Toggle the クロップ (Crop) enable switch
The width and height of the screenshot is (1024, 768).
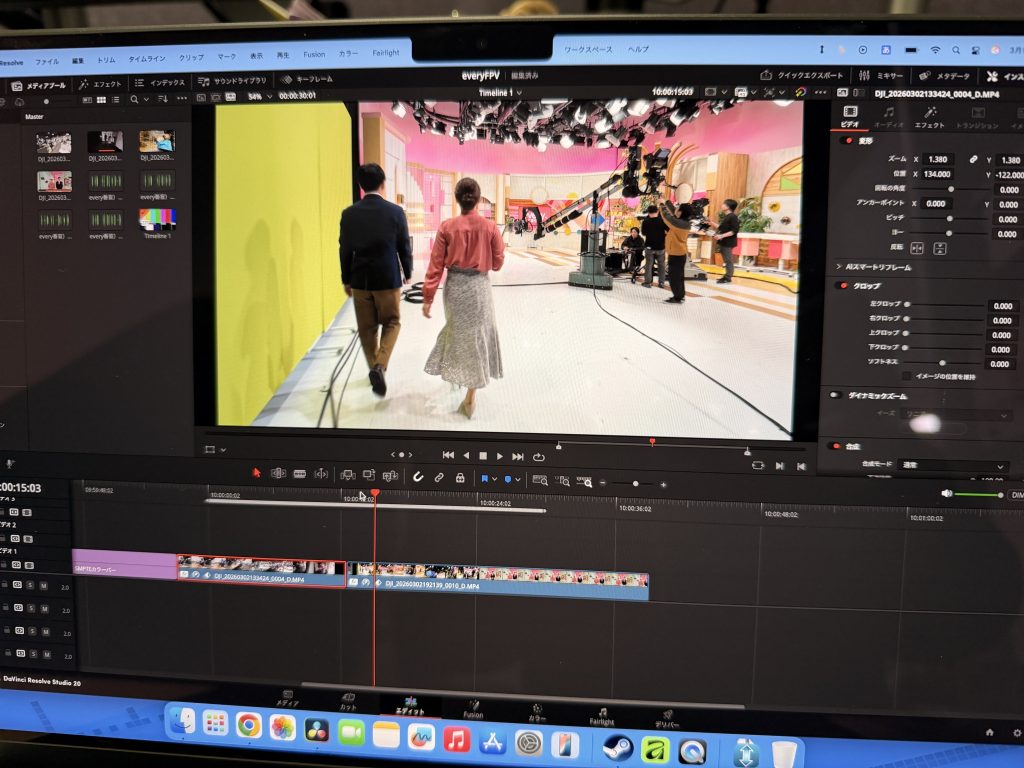pos(842,286)
